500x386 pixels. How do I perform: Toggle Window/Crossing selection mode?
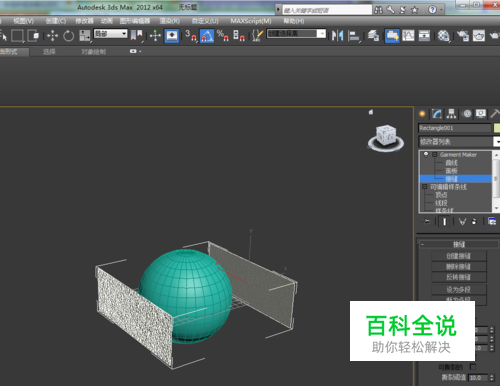click(x=33, y=36)
